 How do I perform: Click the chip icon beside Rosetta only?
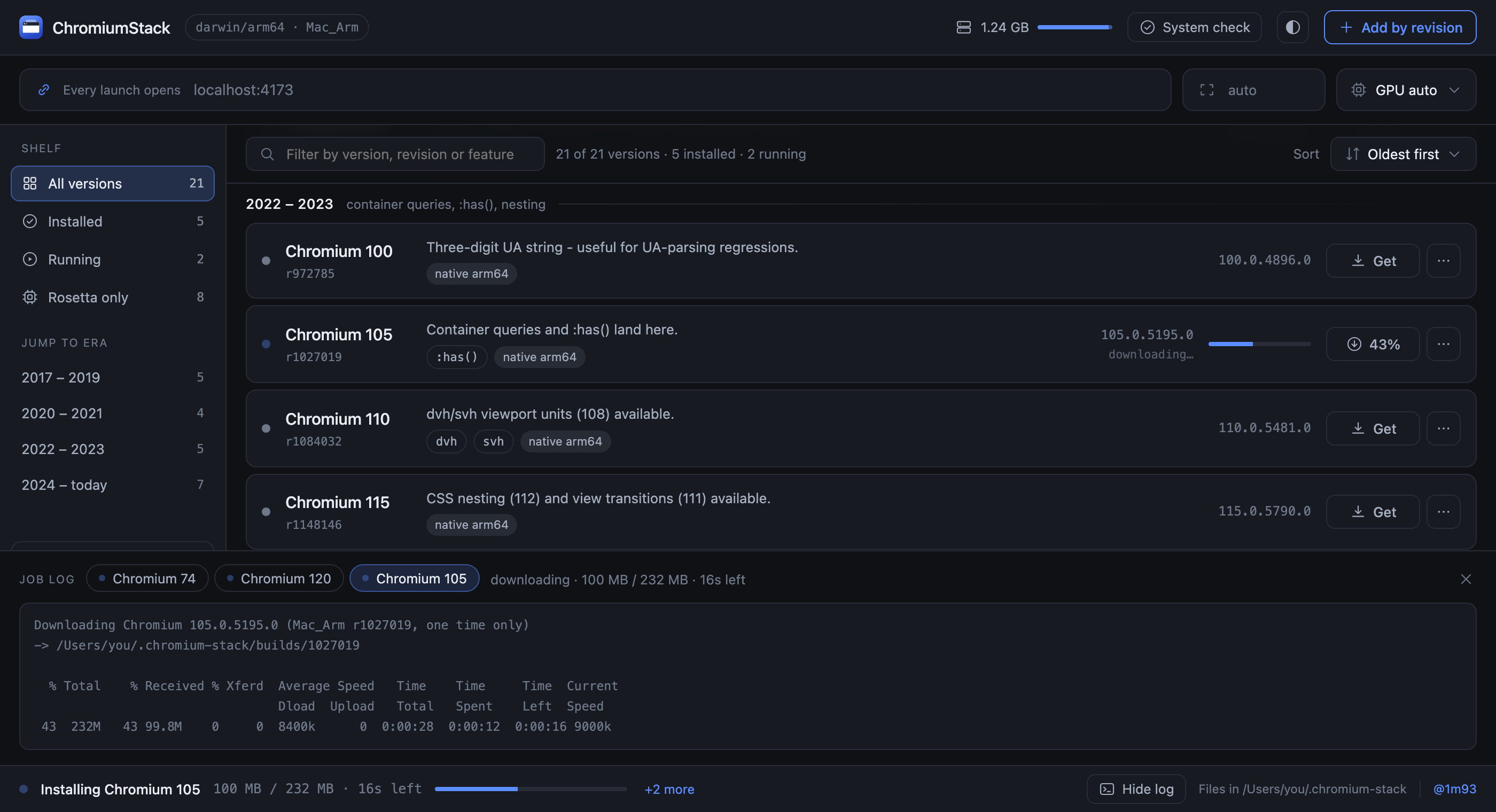(x=29, y=298)
